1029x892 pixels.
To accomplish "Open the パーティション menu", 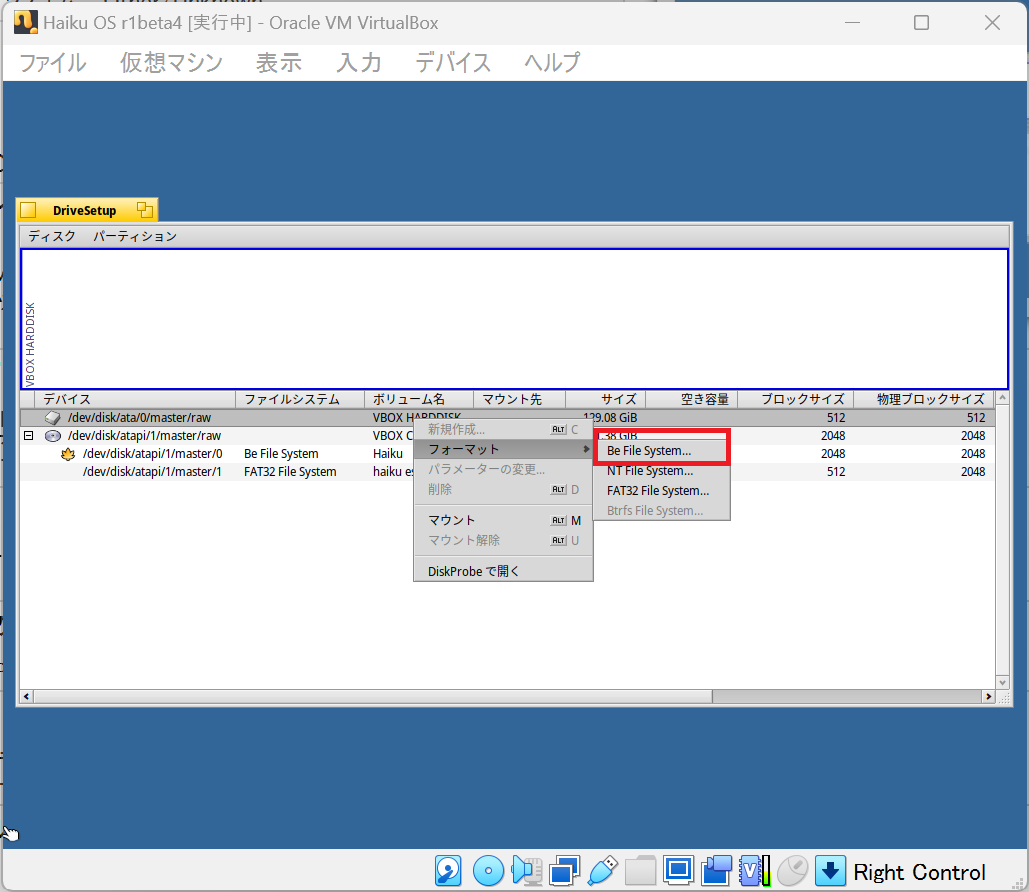I will click(135, 236).
